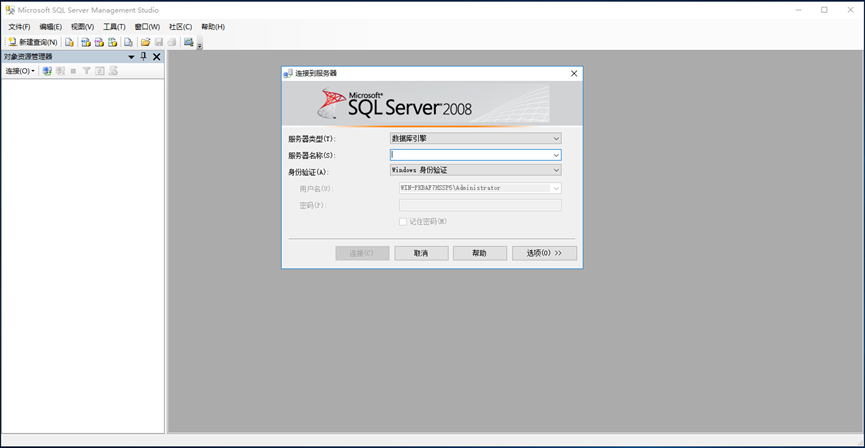Click the Filter funnel icon
The image size is (865, 448).
[87, 71]
